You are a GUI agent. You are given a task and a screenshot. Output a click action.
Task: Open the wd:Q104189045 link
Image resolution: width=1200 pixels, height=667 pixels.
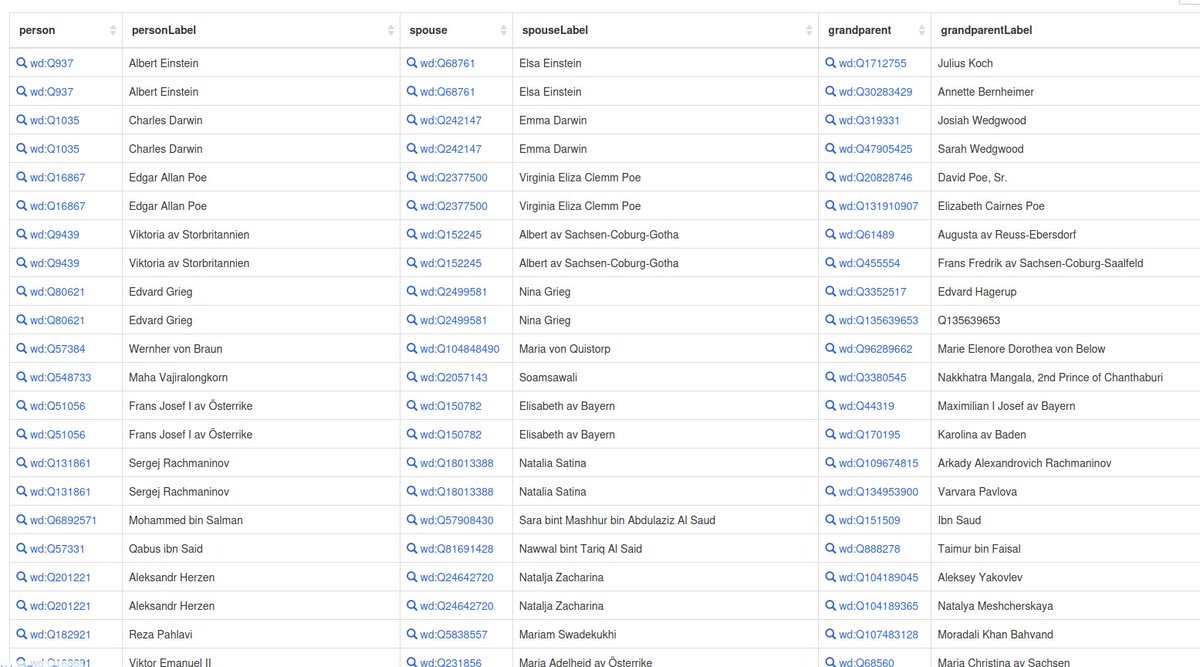(x=878, y=577)
